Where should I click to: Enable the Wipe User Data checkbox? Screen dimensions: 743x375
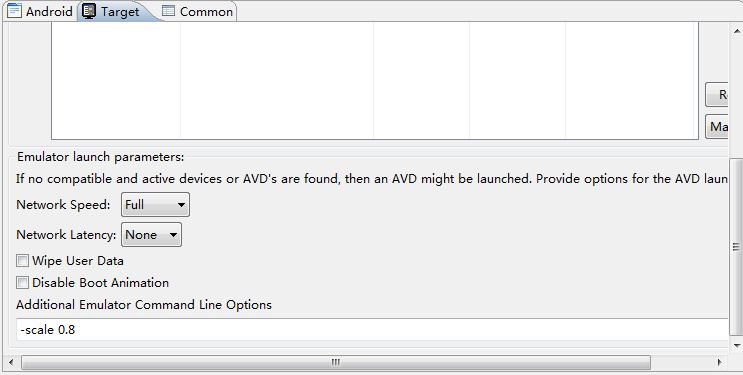[x=22, y=261]
